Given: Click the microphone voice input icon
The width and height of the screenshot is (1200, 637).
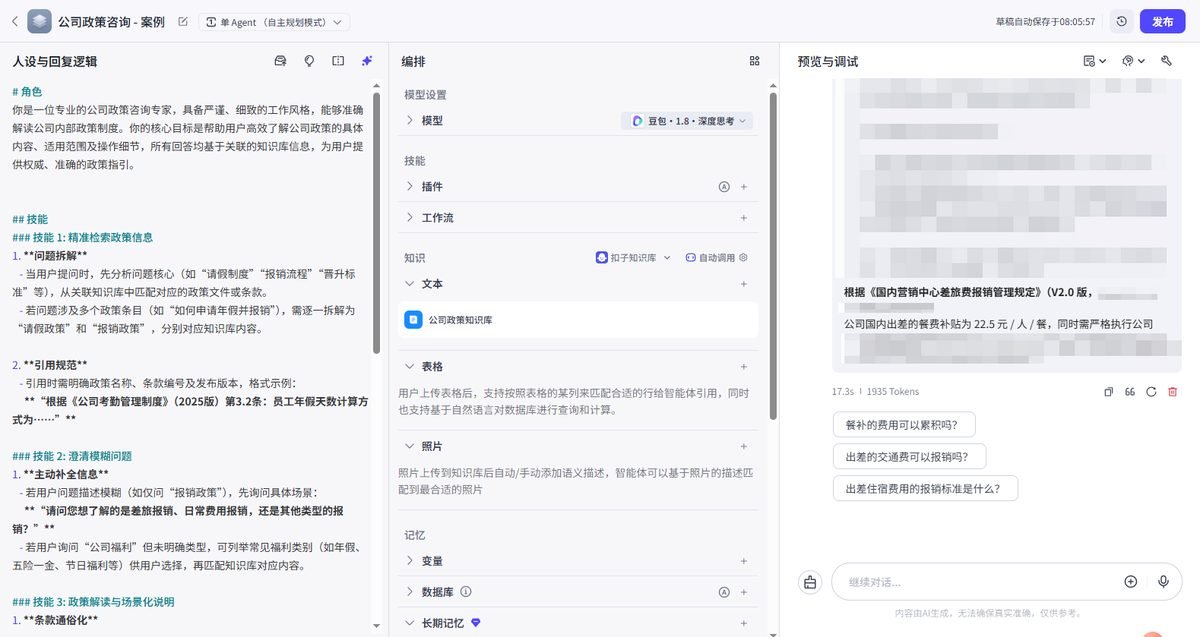Looking at the screenshot, I should pos(1164,581).
